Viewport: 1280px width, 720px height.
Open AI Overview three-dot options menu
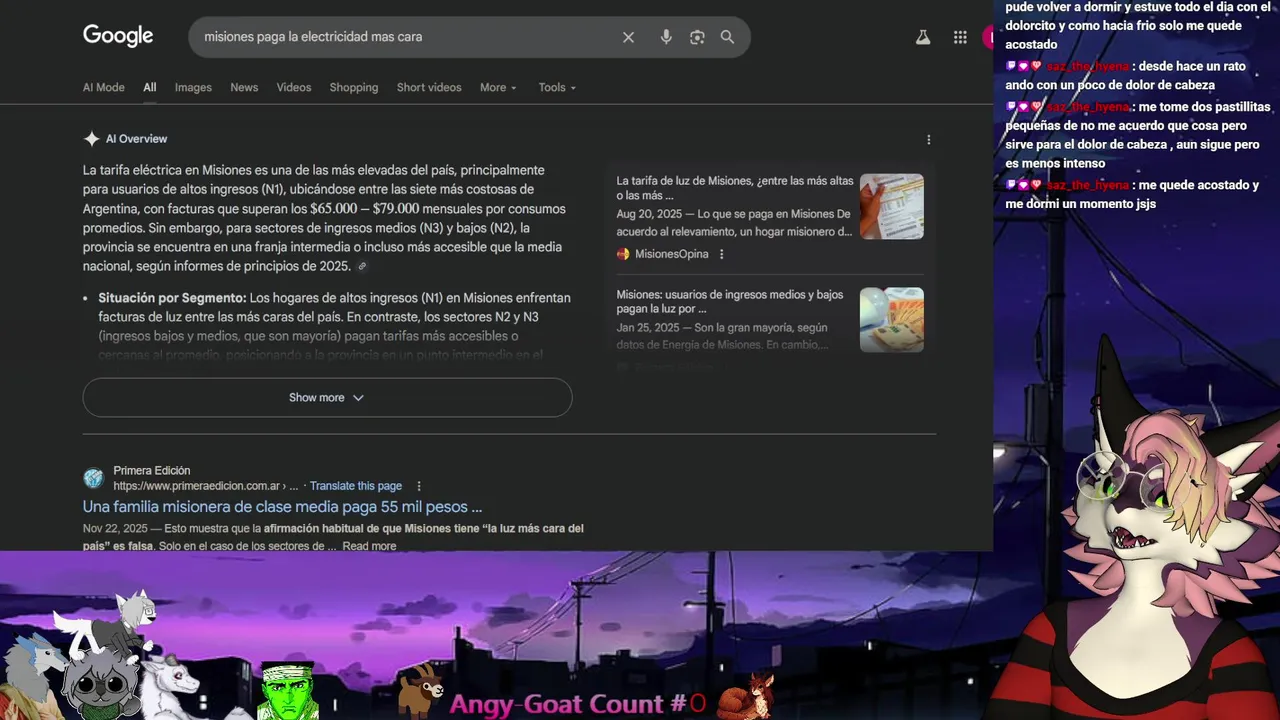[x=928, y=140]
